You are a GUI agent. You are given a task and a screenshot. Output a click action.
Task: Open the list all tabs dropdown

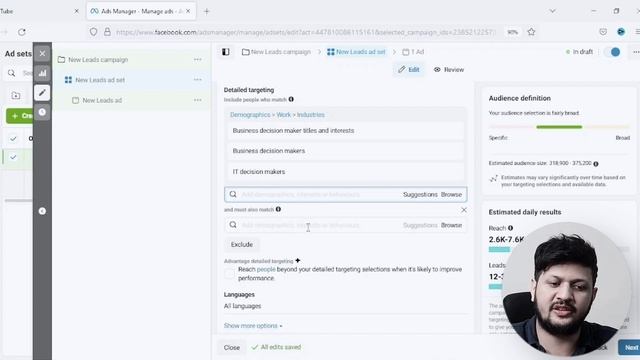(552, 11)
